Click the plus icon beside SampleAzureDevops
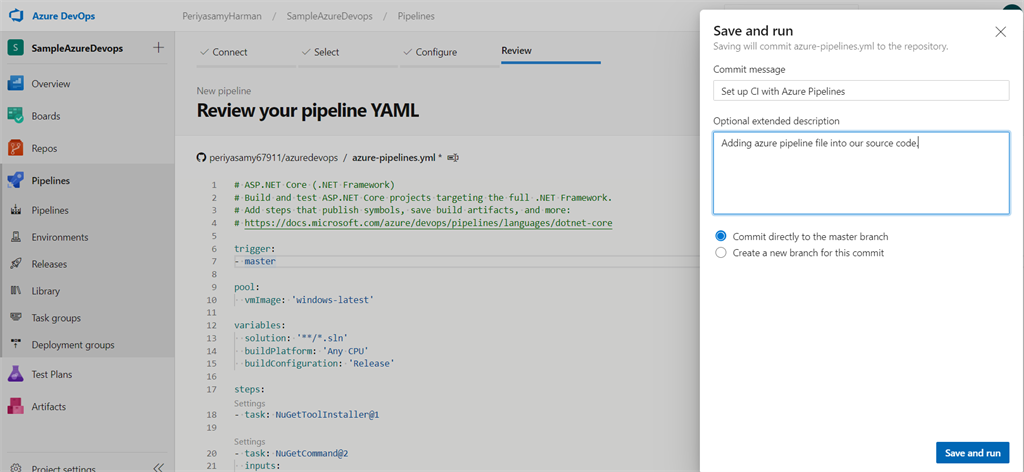 (x=158, y=48)
